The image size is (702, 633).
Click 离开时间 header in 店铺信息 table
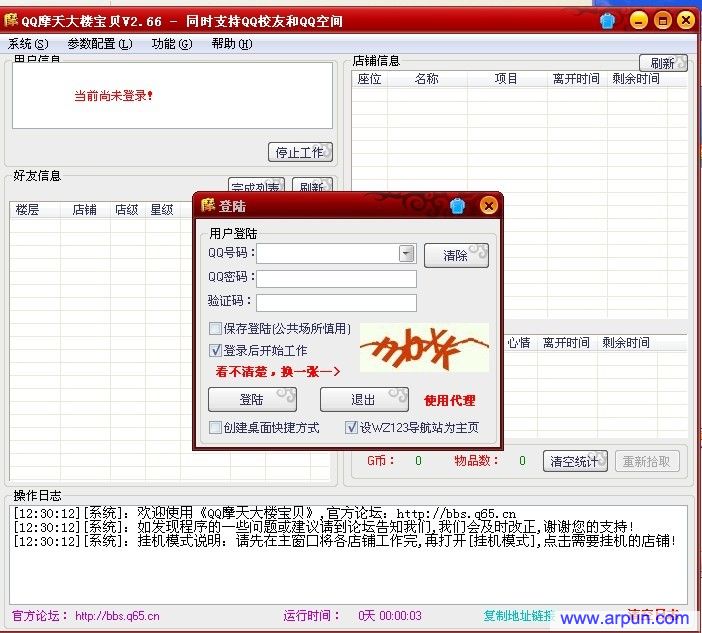[x=576, y=79]
